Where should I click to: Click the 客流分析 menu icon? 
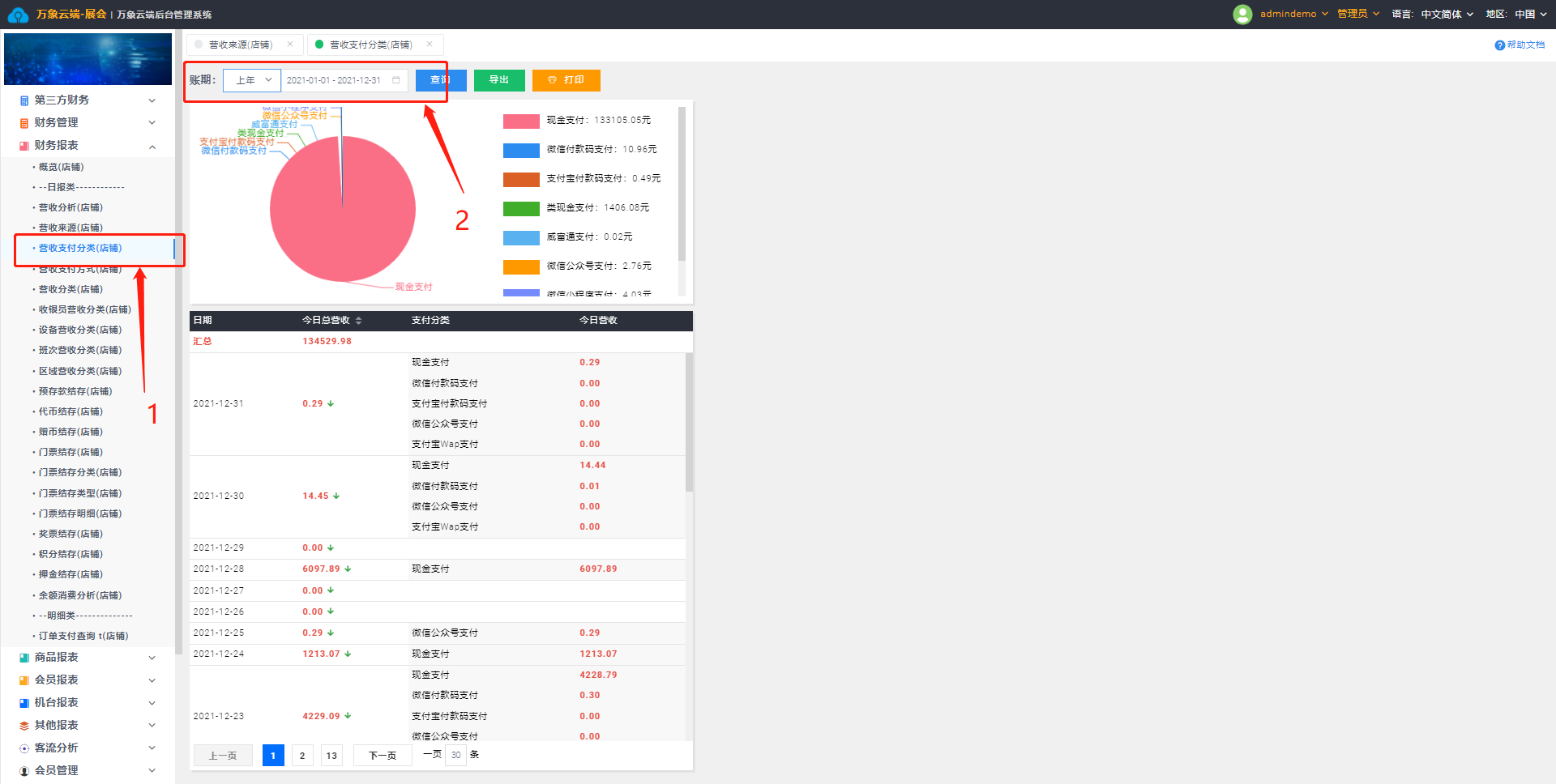24,748
